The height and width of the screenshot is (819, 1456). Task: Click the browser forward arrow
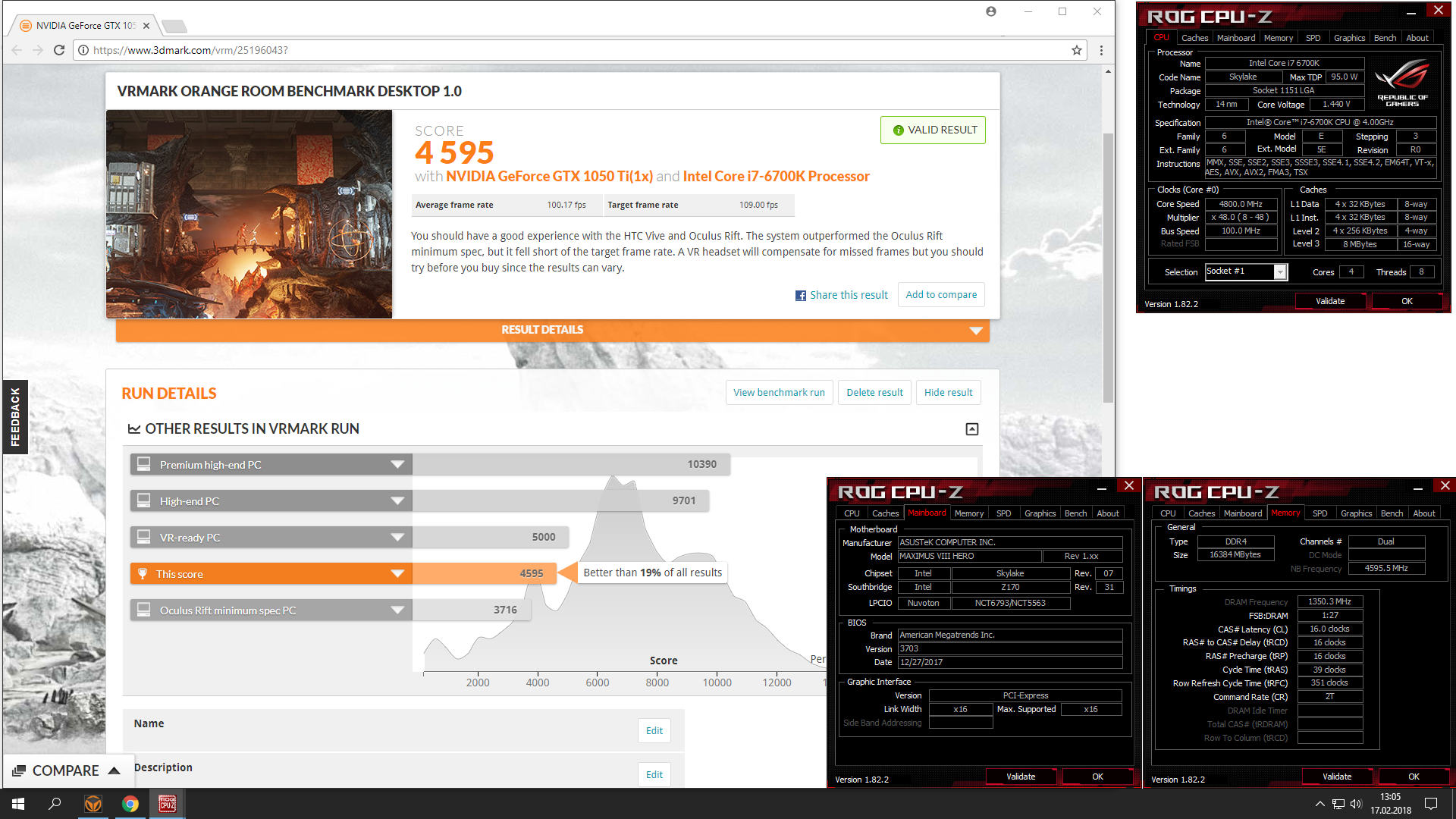38,50
